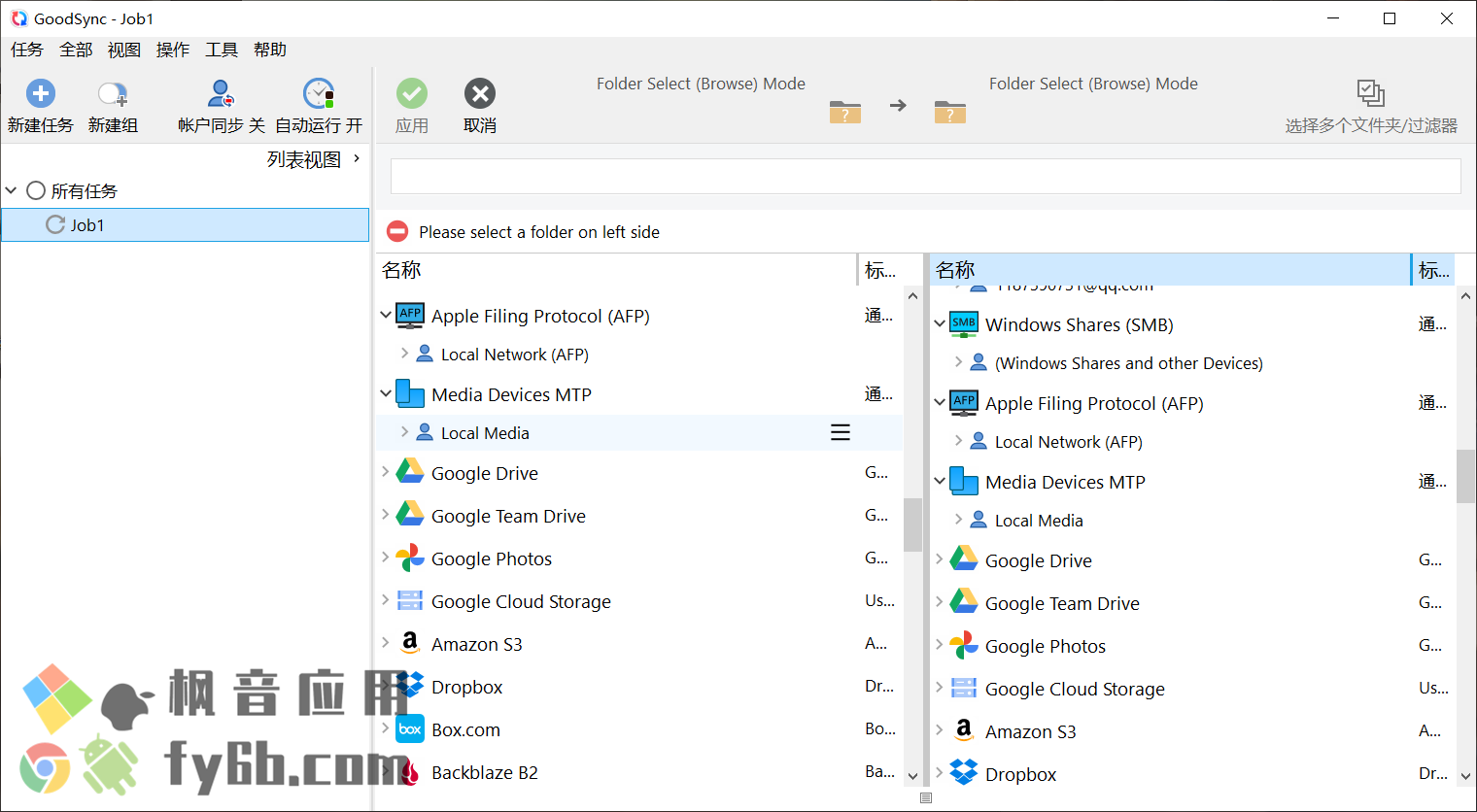Click the Google Cloud Storage icon in left pane
The width and height of the screenshot is (1477, 812).
click(x=410, y=600)
